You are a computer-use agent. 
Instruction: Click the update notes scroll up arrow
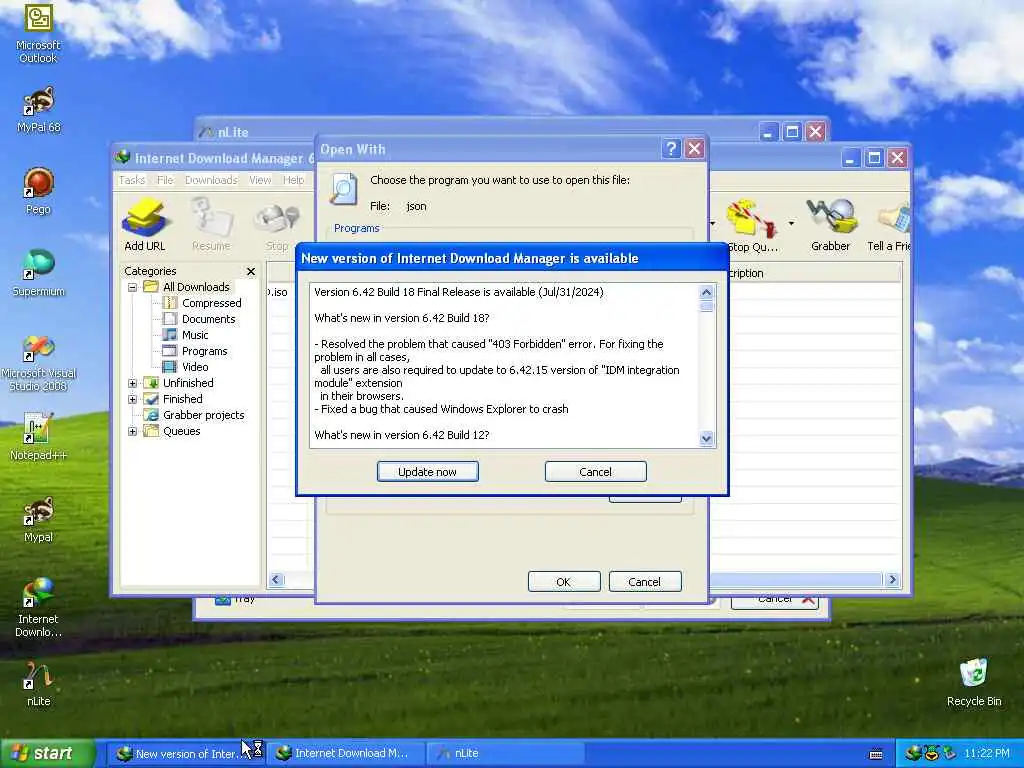706,292
